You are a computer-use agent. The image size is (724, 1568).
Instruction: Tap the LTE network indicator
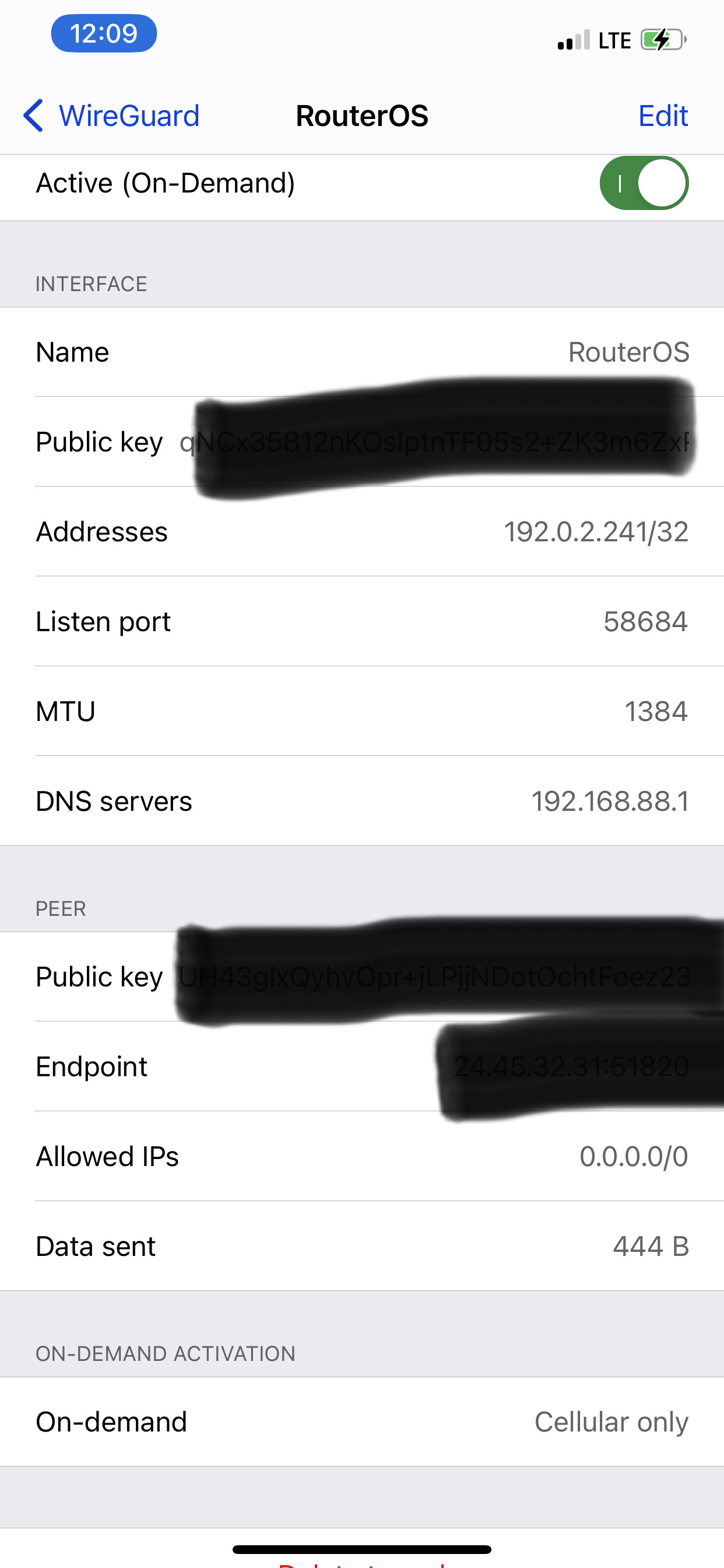(x=614, y=41)
